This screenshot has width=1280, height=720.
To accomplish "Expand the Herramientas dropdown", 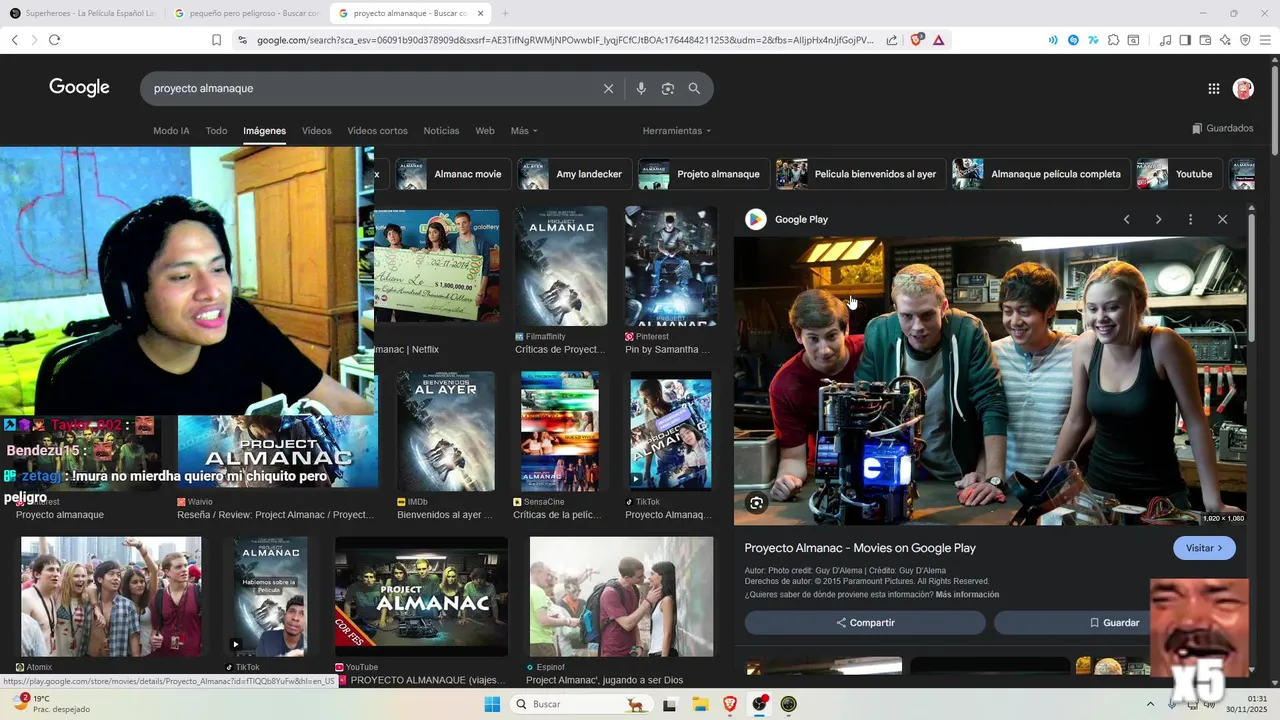I will click(x=677, y=131).
